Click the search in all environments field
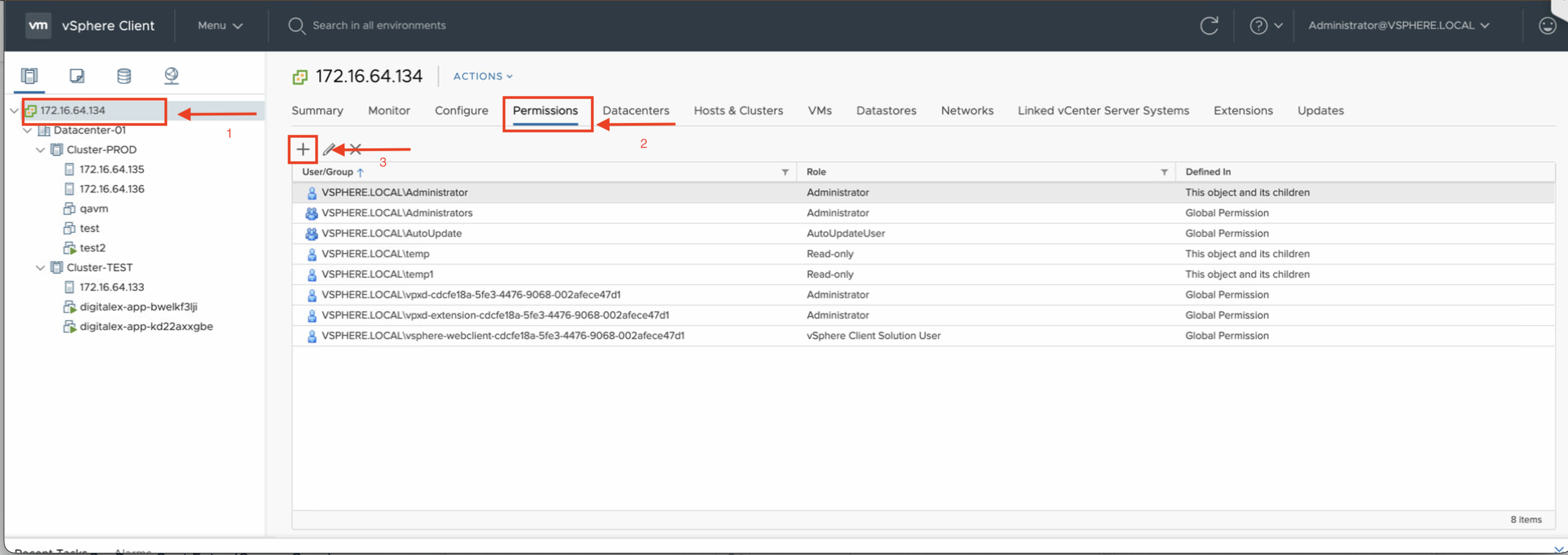Viewport: 1568px width, 555px height. [379, 25]
